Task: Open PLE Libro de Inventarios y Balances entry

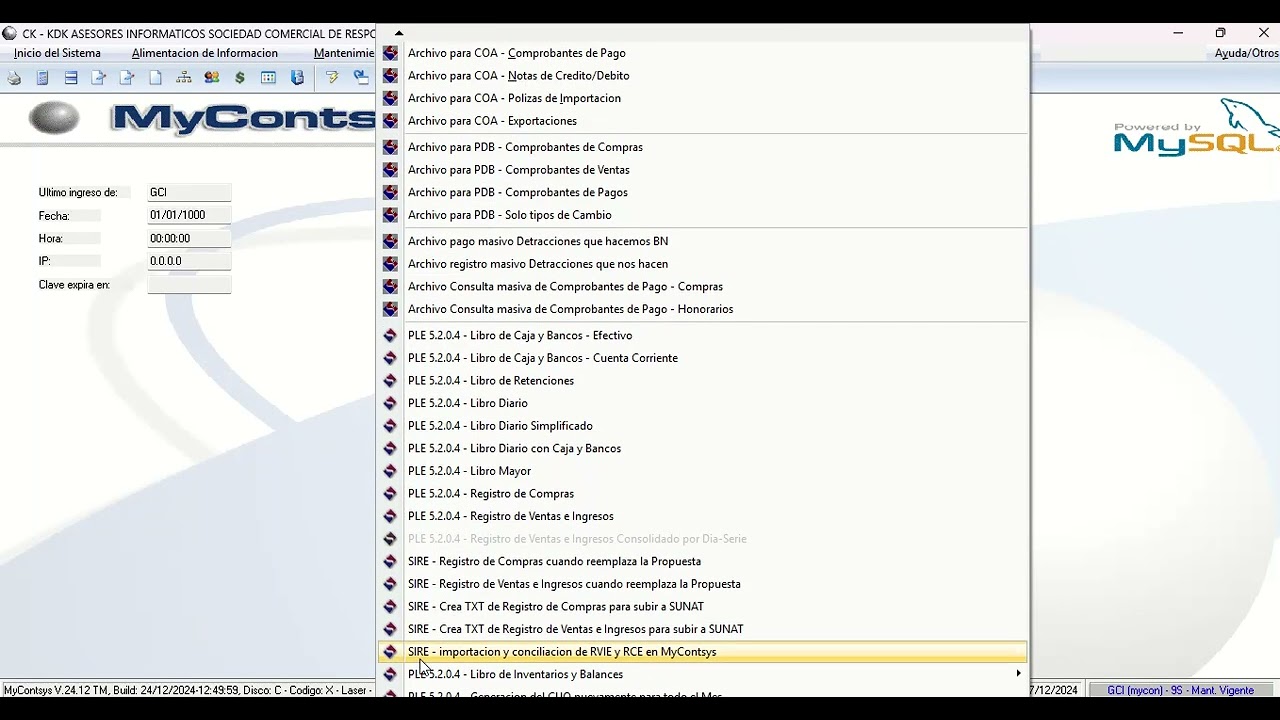Action: [x=703, y=674]
